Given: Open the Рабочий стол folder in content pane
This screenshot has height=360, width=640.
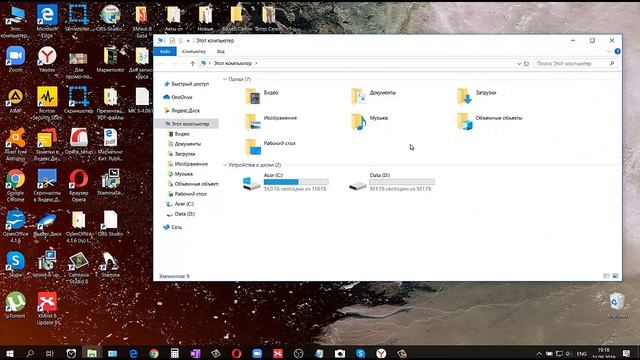Looking at the screenshot, I should click(270, 147).
